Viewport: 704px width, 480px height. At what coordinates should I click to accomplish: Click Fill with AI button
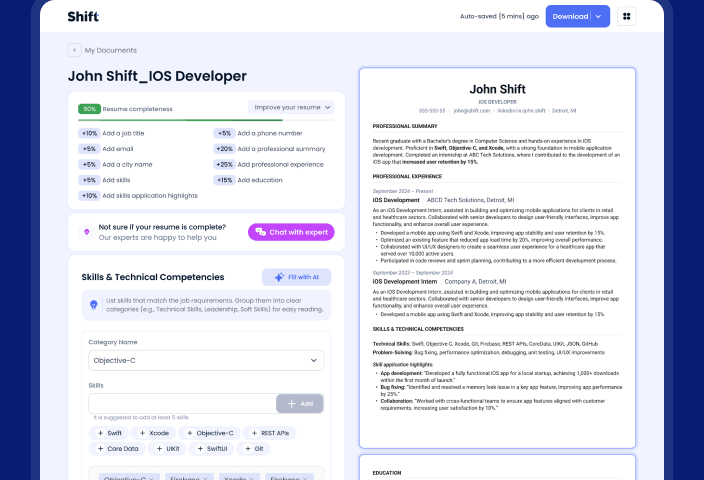[296, 277]
